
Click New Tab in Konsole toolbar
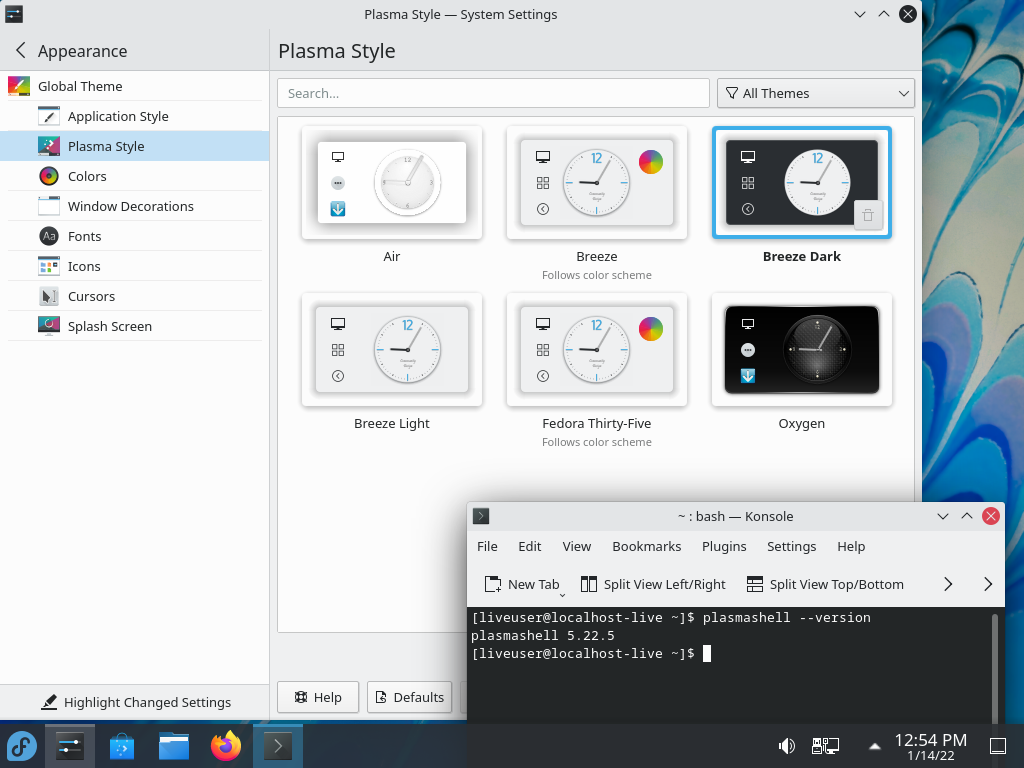click(x=521, y=584)
